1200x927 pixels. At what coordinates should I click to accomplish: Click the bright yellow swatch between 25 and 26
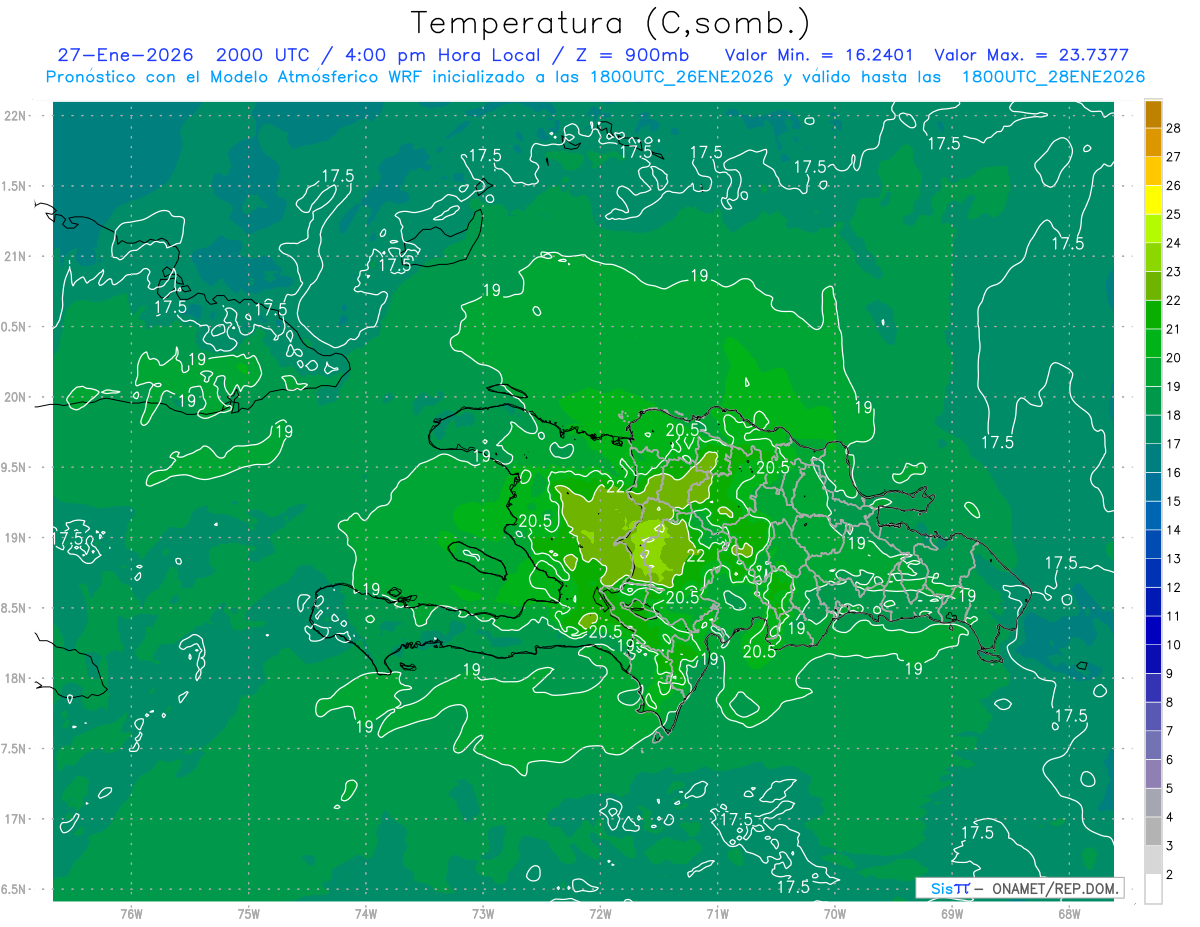click(x=1153, y=199)
